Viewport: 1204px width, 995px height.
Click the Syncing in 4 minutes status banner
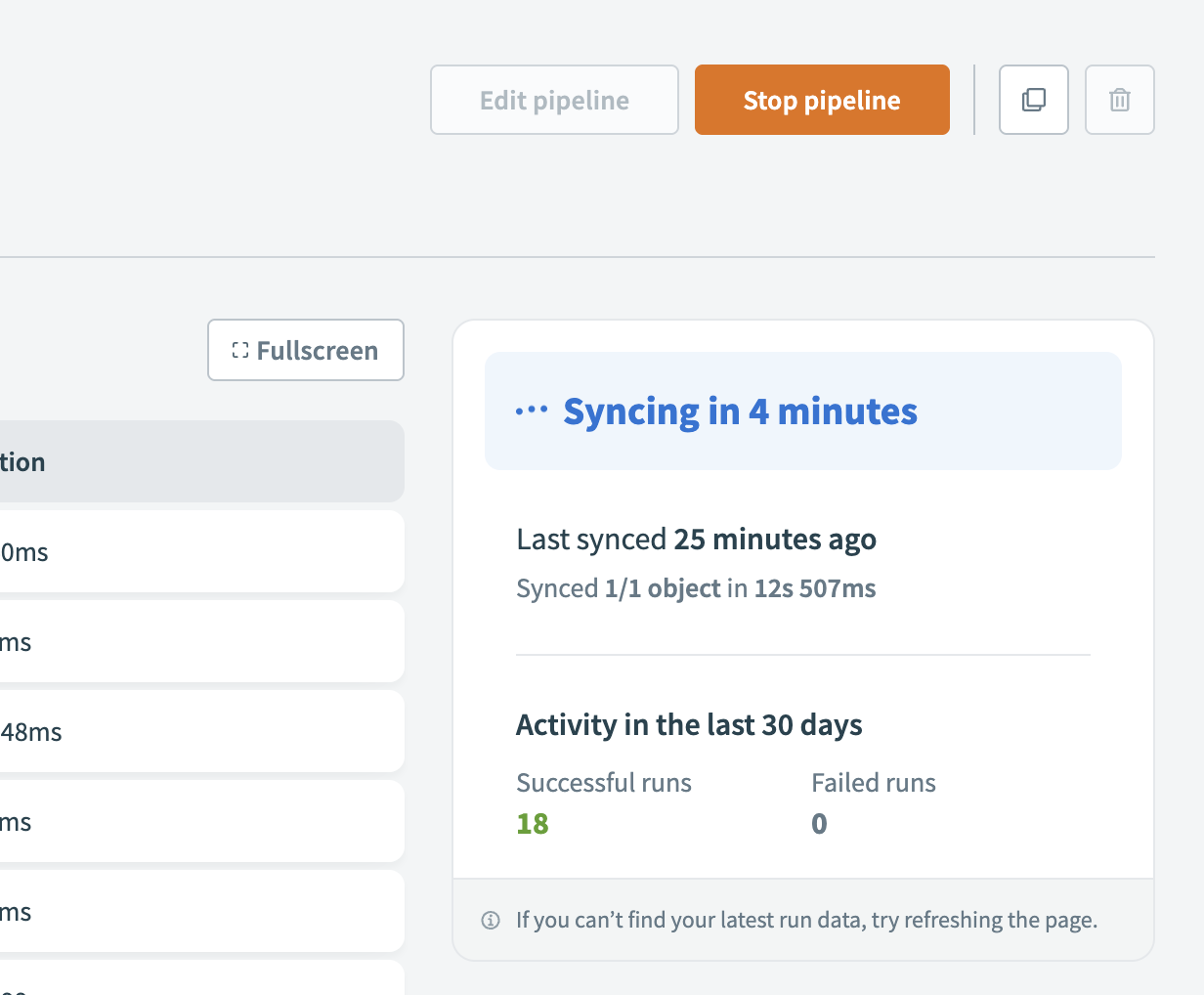pyautogui.click(x=803, y=411)
